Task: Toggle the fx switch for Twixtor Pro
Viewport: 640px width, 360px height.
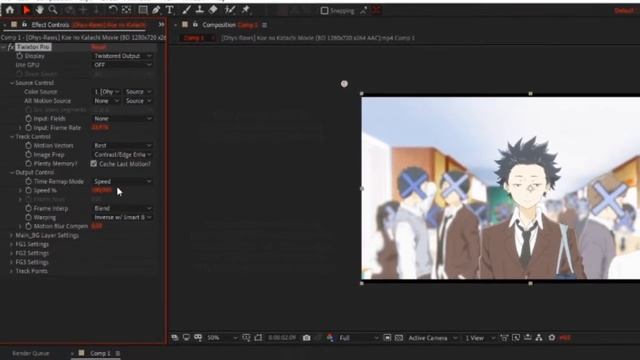Action: [11, 47]
